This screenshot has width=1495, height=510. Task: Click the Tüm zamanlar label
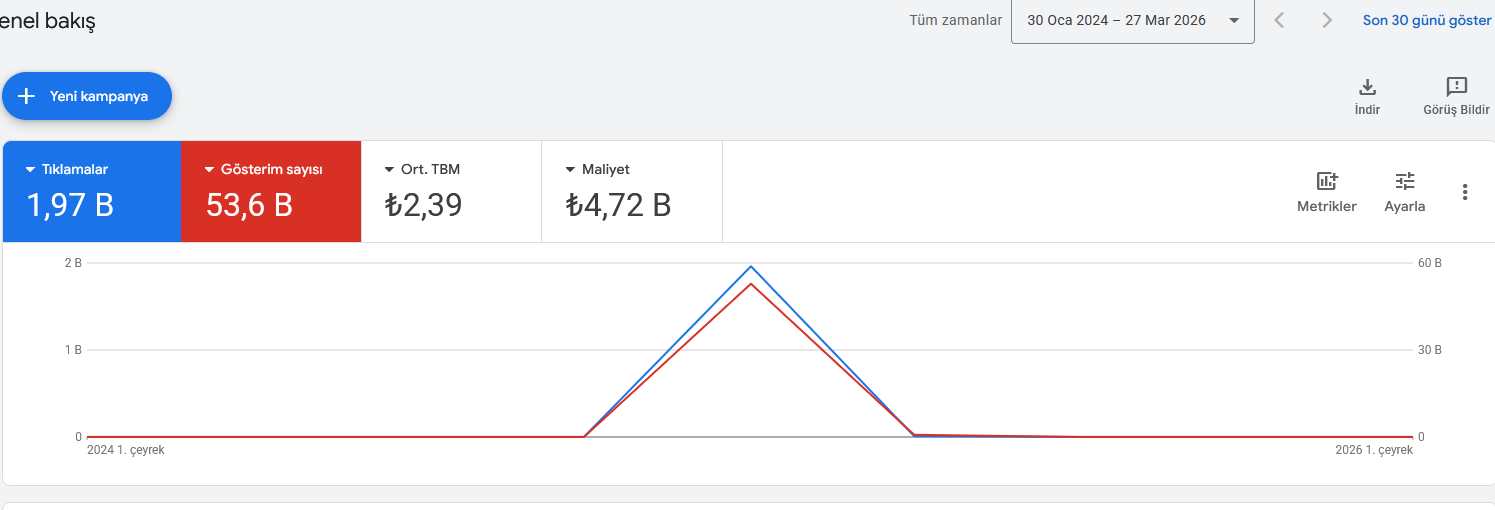pos(955,20)
